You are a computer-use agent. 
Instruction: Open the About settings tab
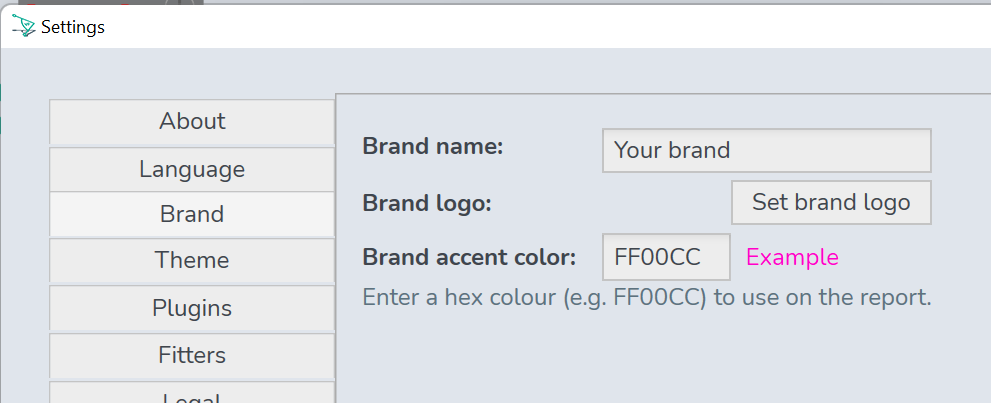192,121
